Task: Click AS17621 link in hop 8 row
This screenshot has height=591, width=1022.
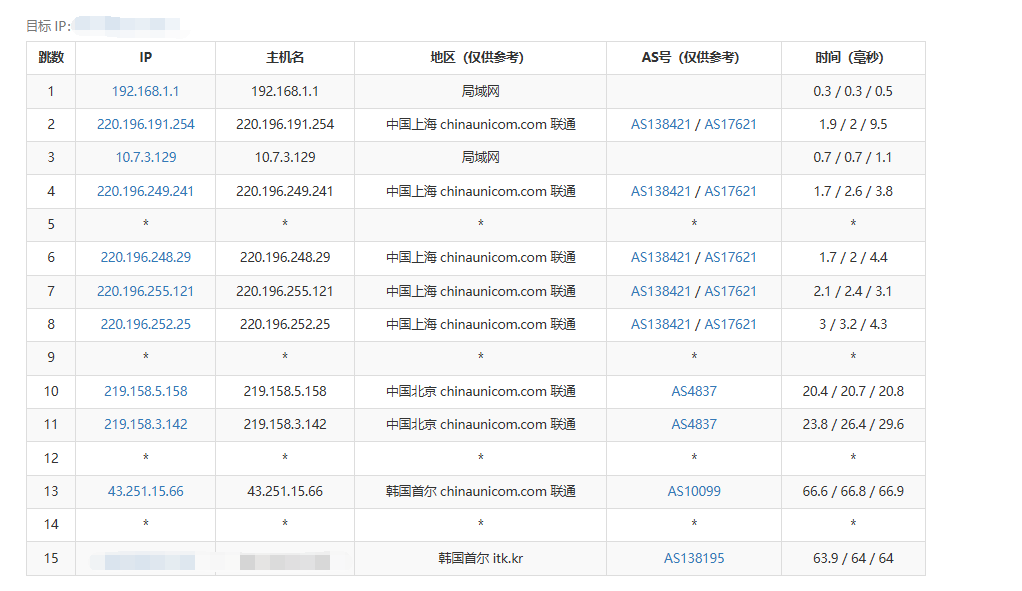Action: (730, 324)
